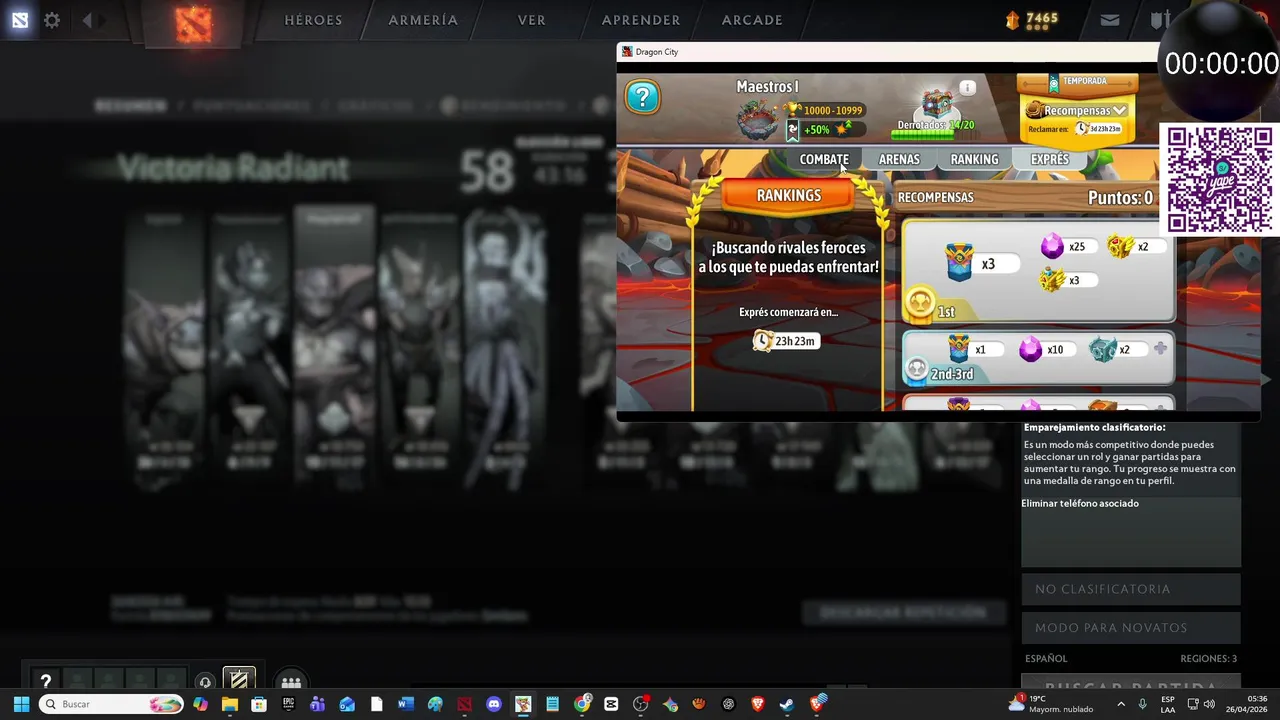Open Microsoft Word from the taskbar

[405, 704]
